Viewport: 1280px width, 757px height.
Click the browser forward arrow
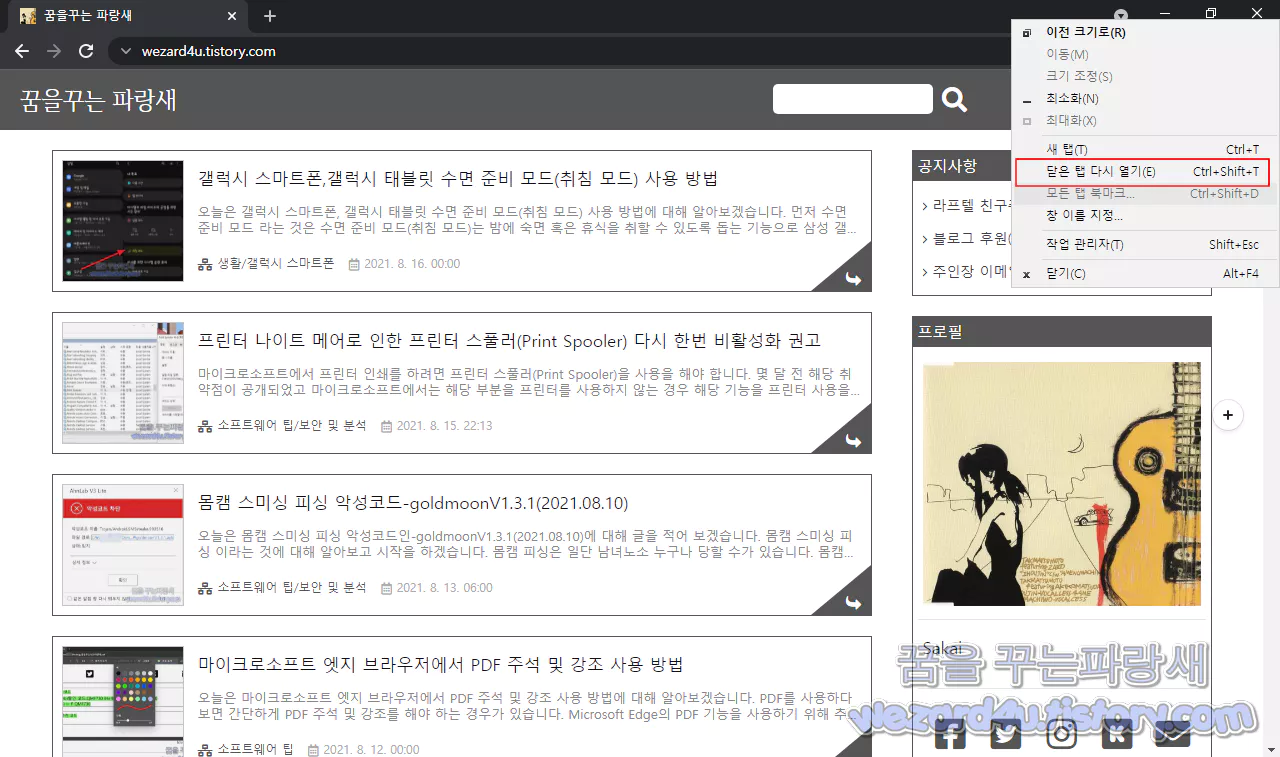(x=54, y=51)
